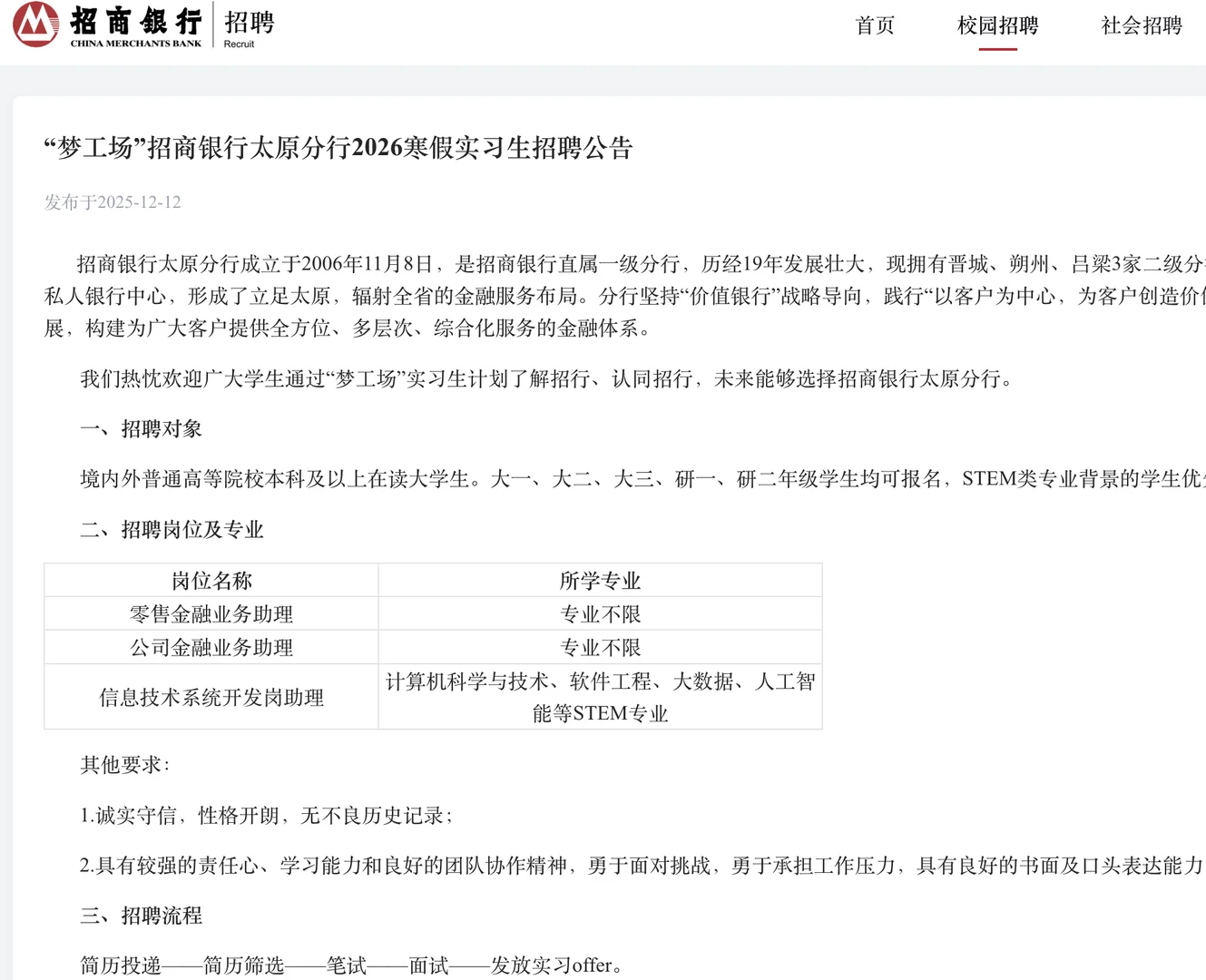Screen dimensions: 1206x980
Task: Click the article title about Taiyuan branch internship
Action: click(338, 145)
